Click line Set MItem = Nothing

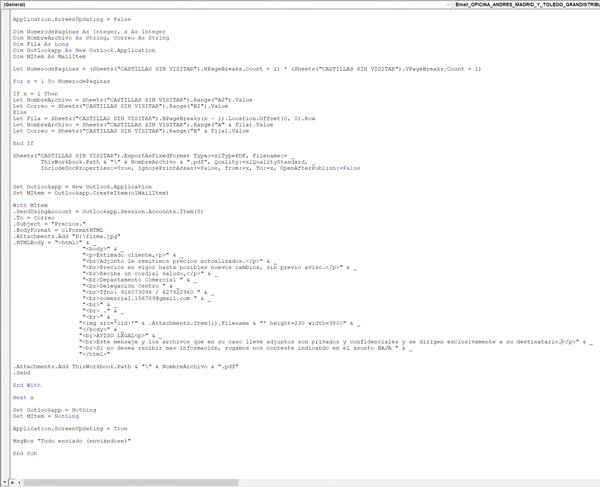tap(46, 416)
